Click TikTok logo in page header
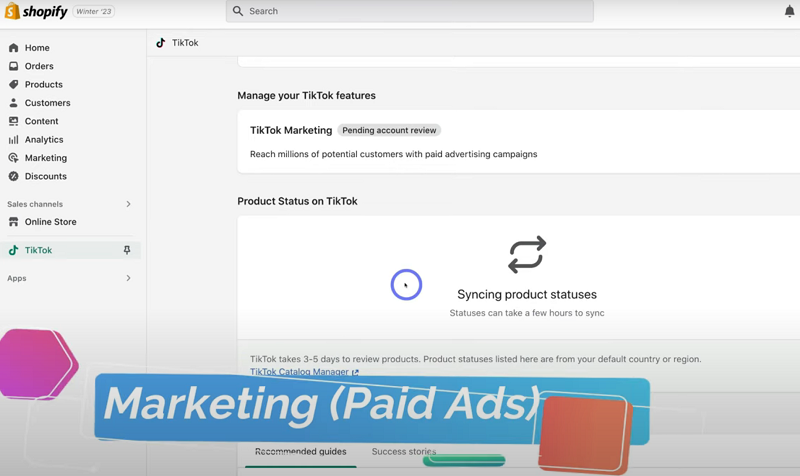800x476 pixels. 161,43
